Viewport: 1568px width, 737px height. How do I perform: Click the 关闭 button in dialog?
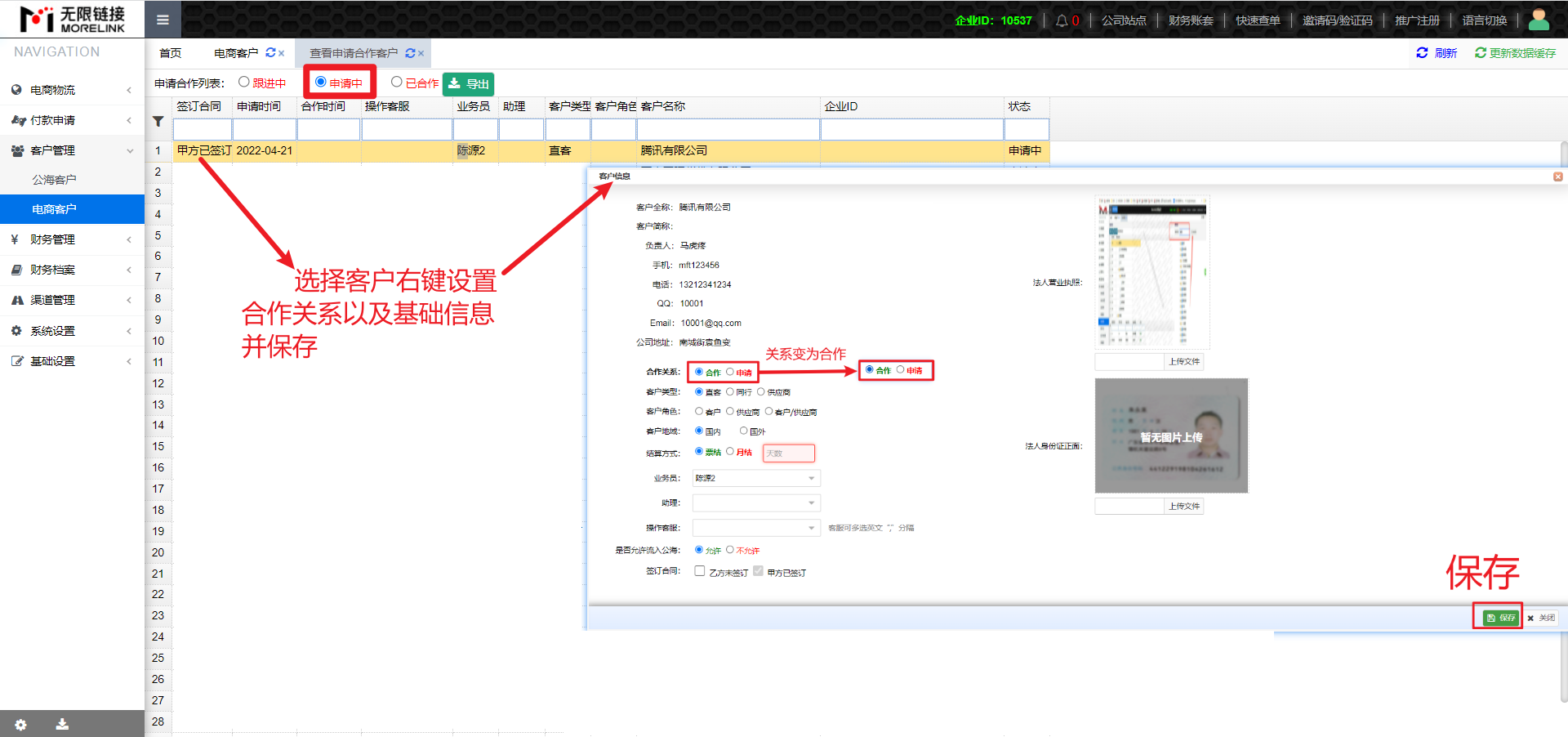click(x=1541, y=618)
